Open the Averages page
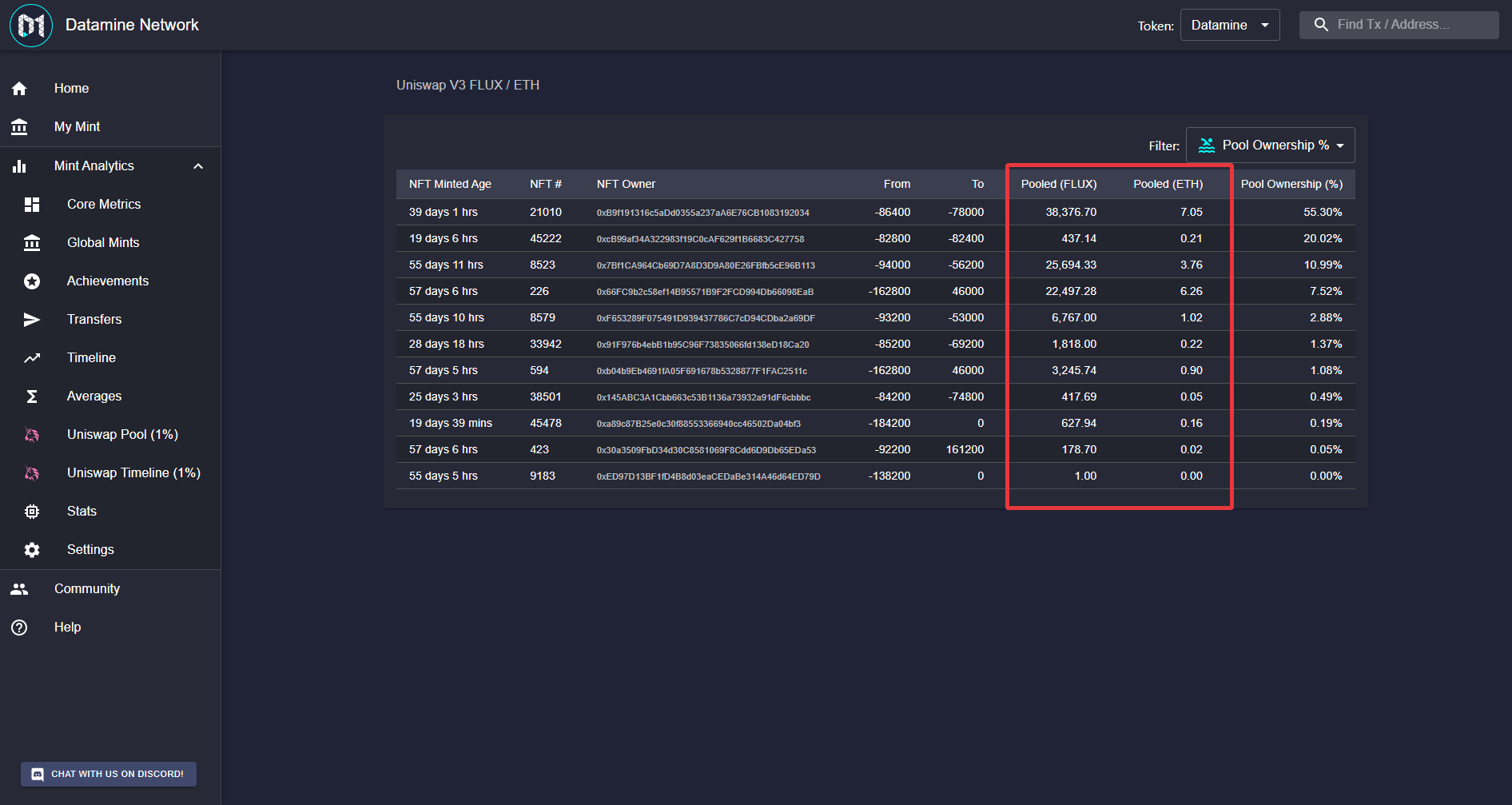The image size is (1512, 805). pos(110,397)
